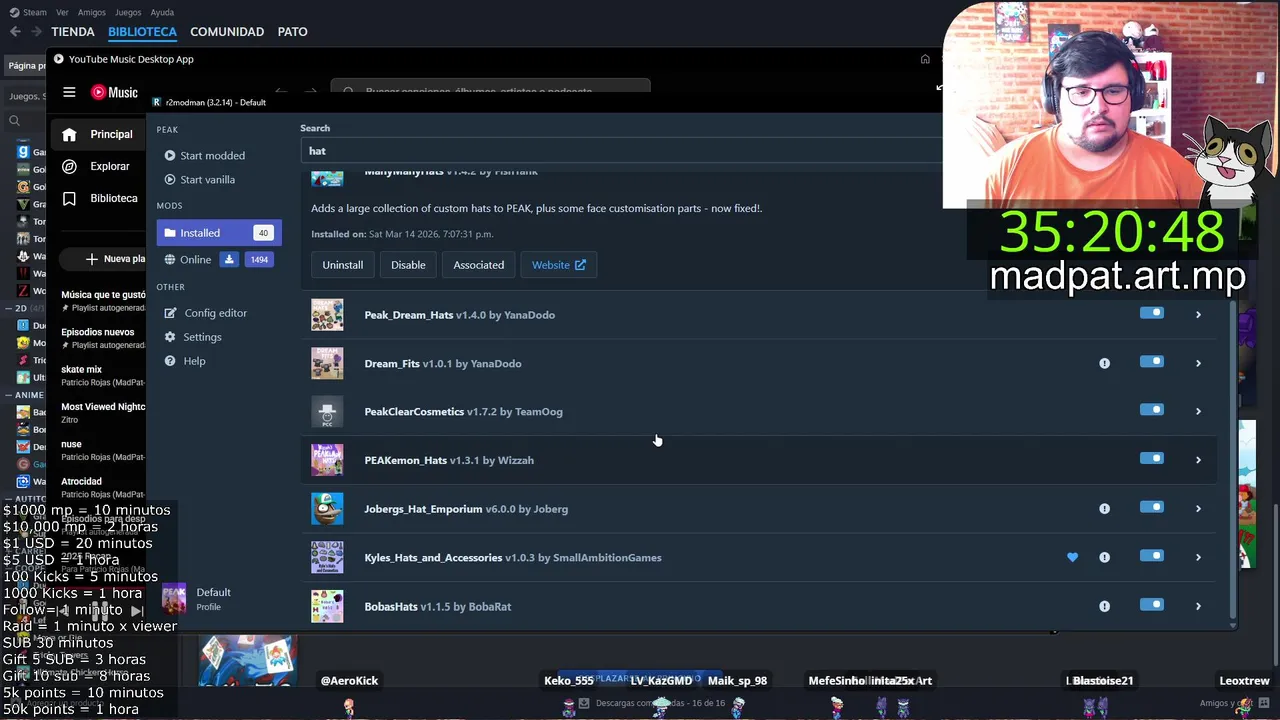Click the download icon next to Online
Viewport: 1280px width, 720px height.
click(229, 259)
